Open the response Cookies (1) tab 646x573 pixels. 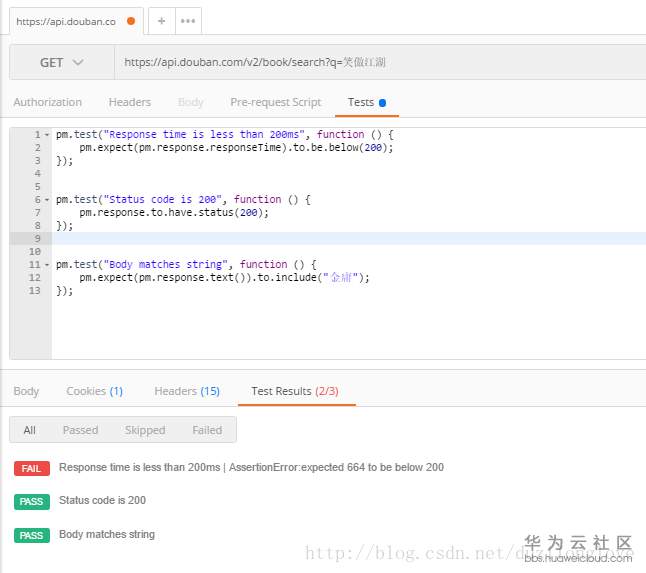(94, 391)
